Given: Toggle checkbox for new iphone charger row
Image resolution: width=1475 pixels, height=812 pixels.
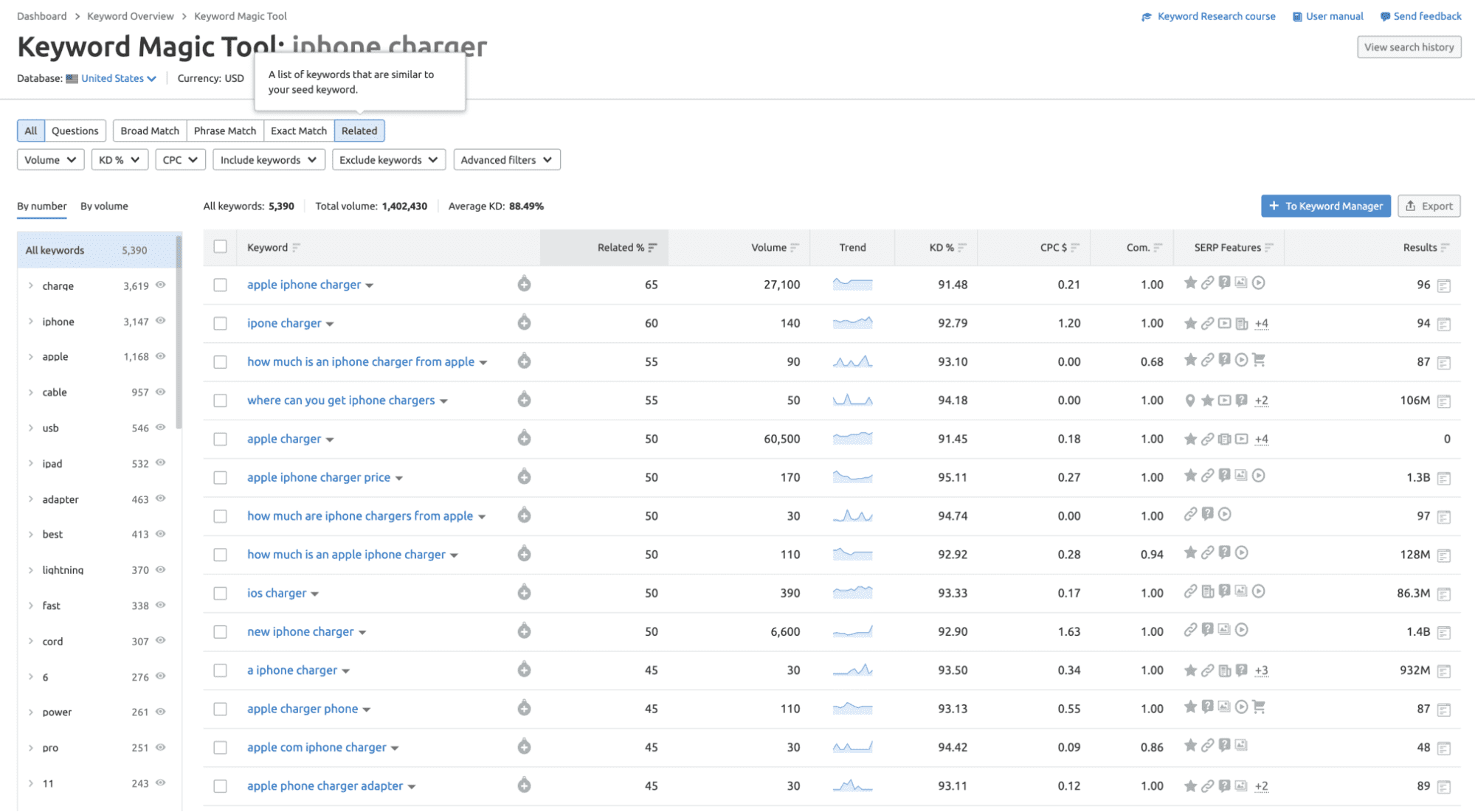Looking at the screenshot, I should click(222, 631).
